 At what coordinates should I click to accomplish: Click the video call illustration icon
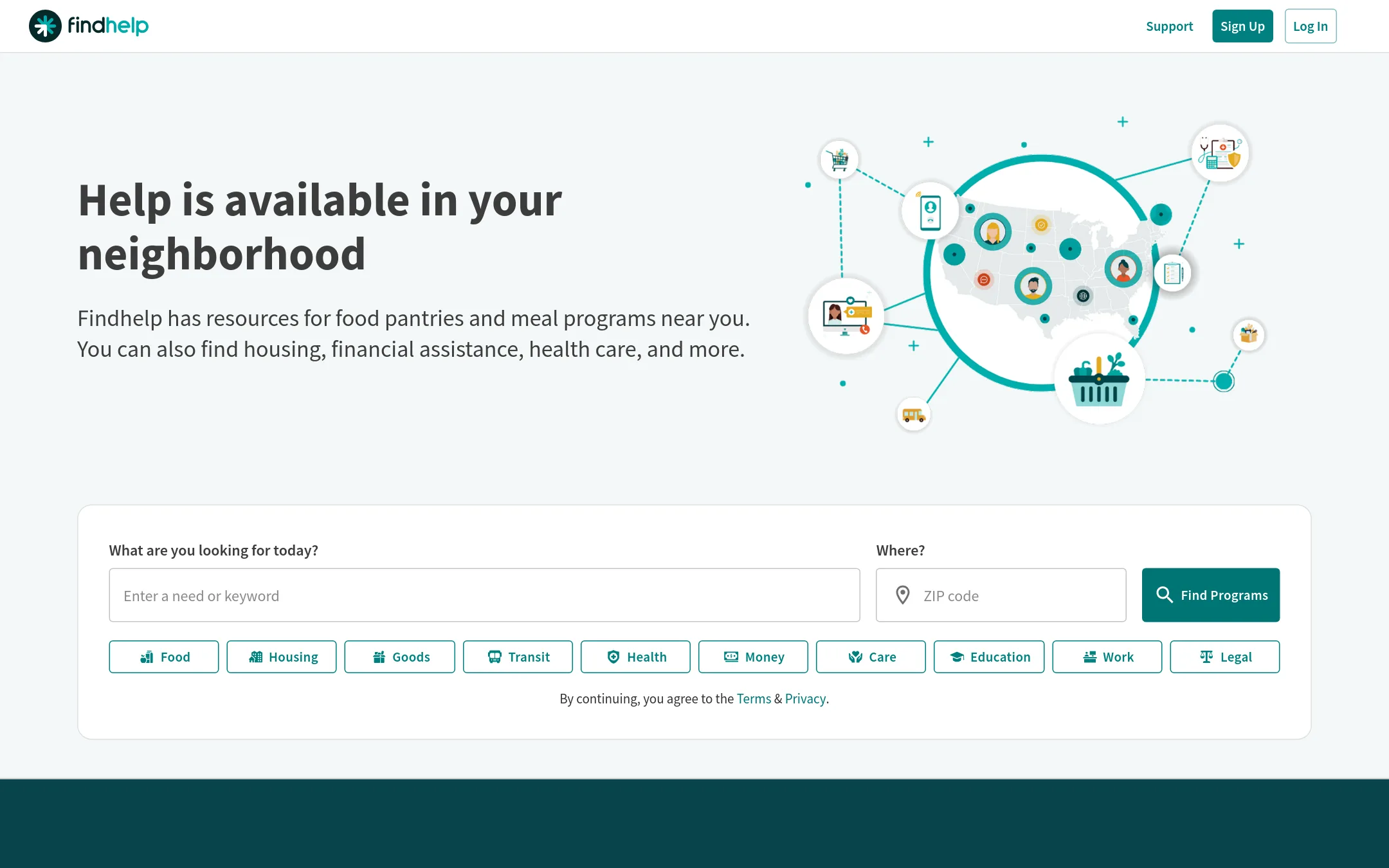[846, 316]
